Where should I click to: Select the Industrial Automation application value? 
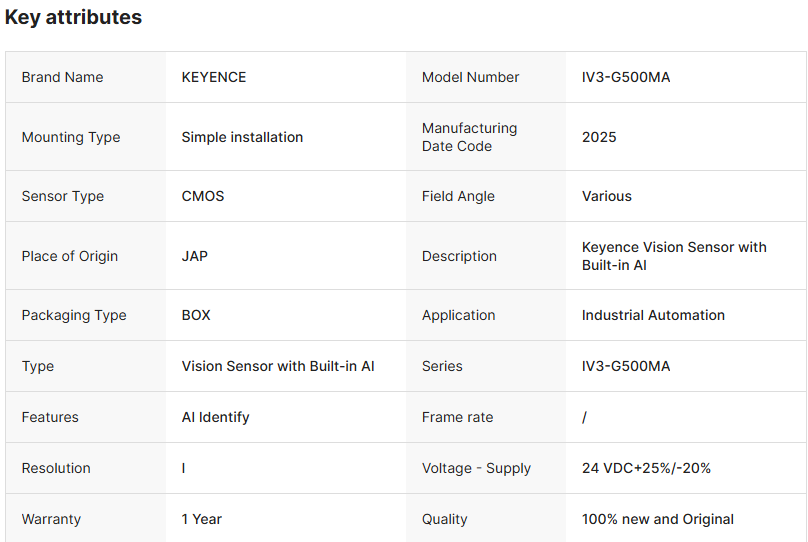pos(653,315)
